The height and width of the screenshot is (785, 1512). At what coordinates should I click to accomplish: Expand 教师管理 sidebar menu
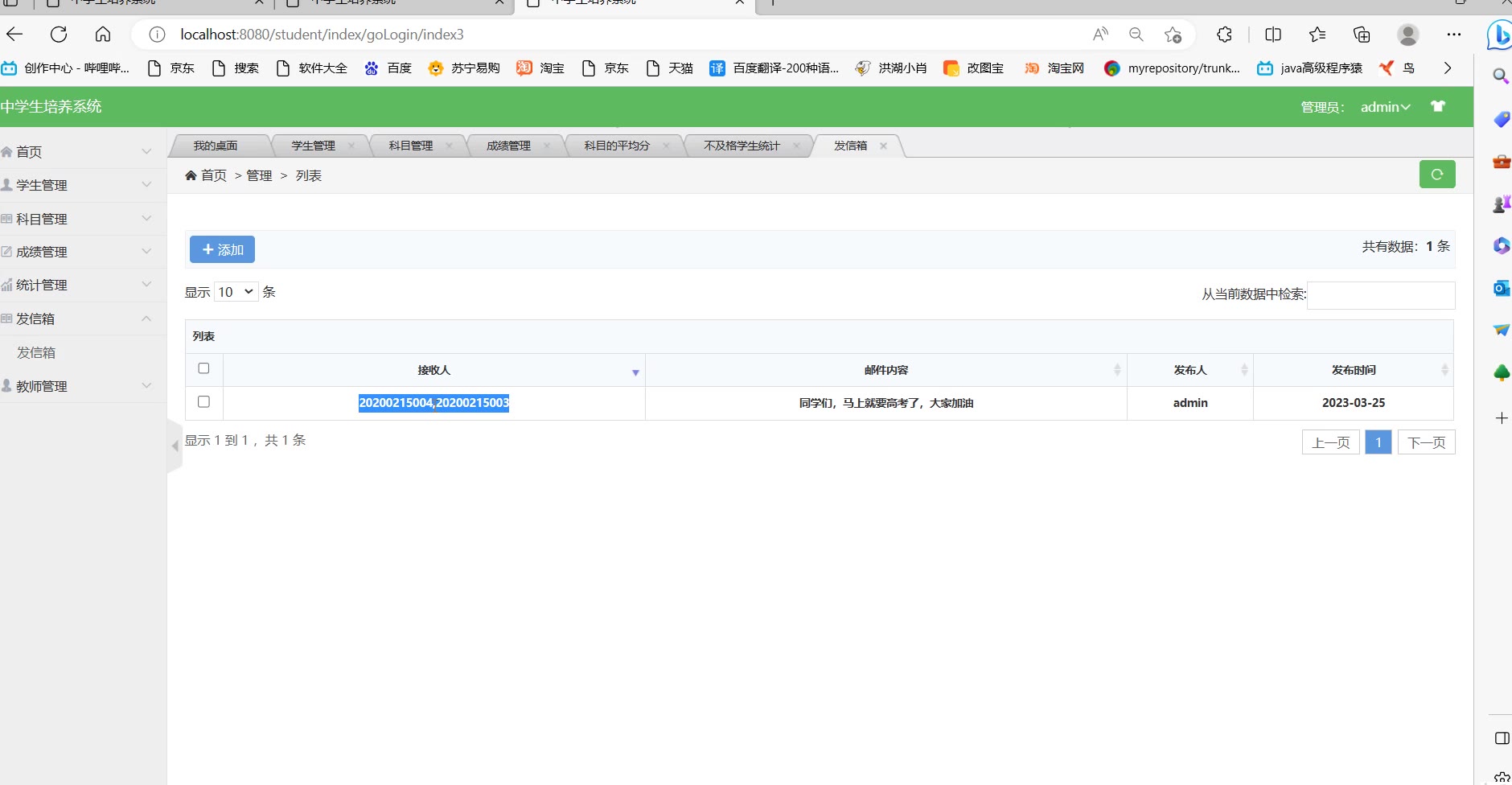click(83, 386)
